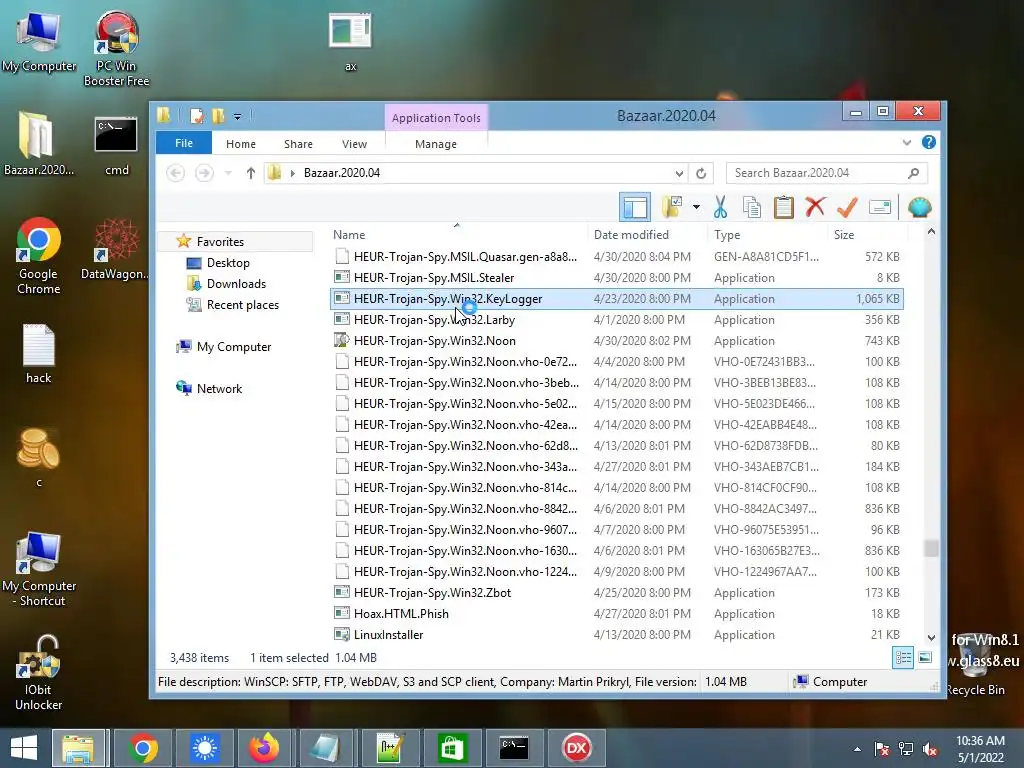Viewport: 1024px width, 768px height.
Task: Click the orange checkmark Properties icon
Action: click(x=847, y=208)
